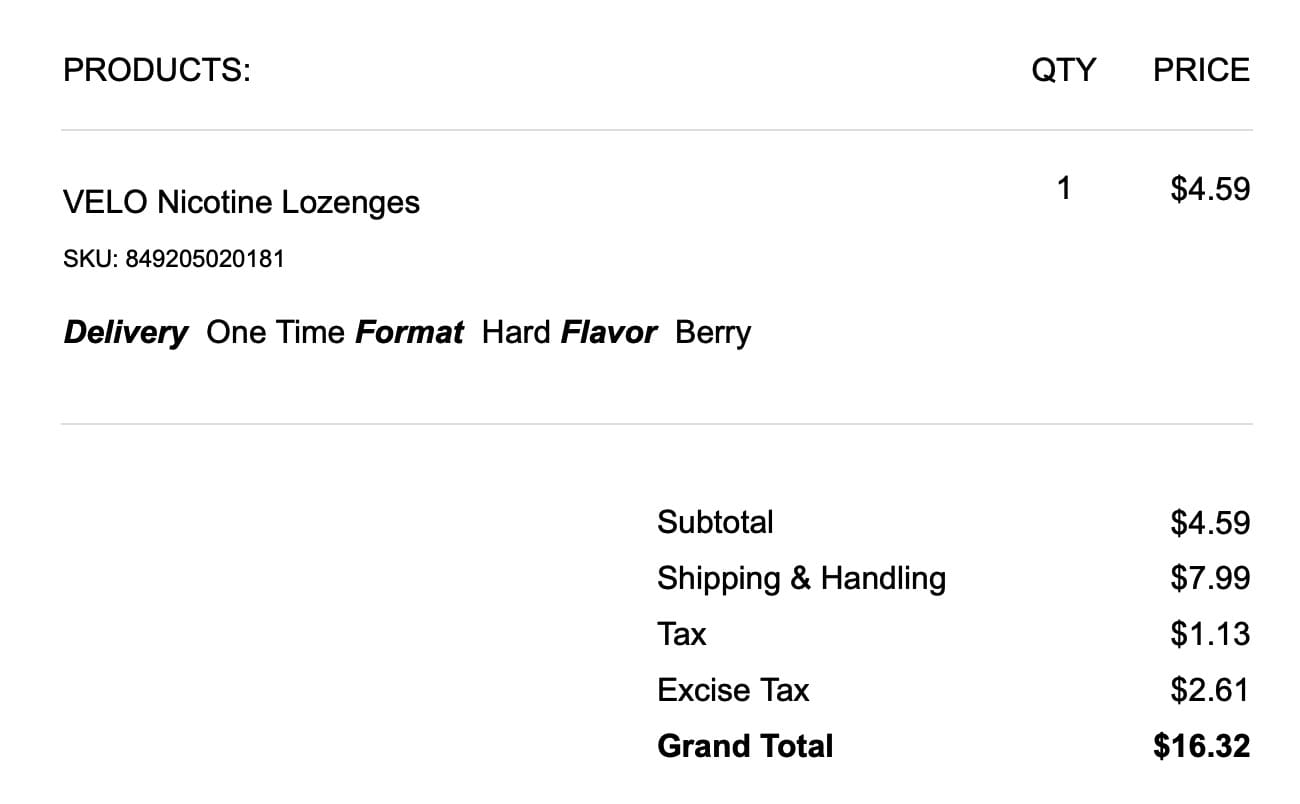
Task: Click the bold Format attribute label
Action: click(x=409, y=332)
